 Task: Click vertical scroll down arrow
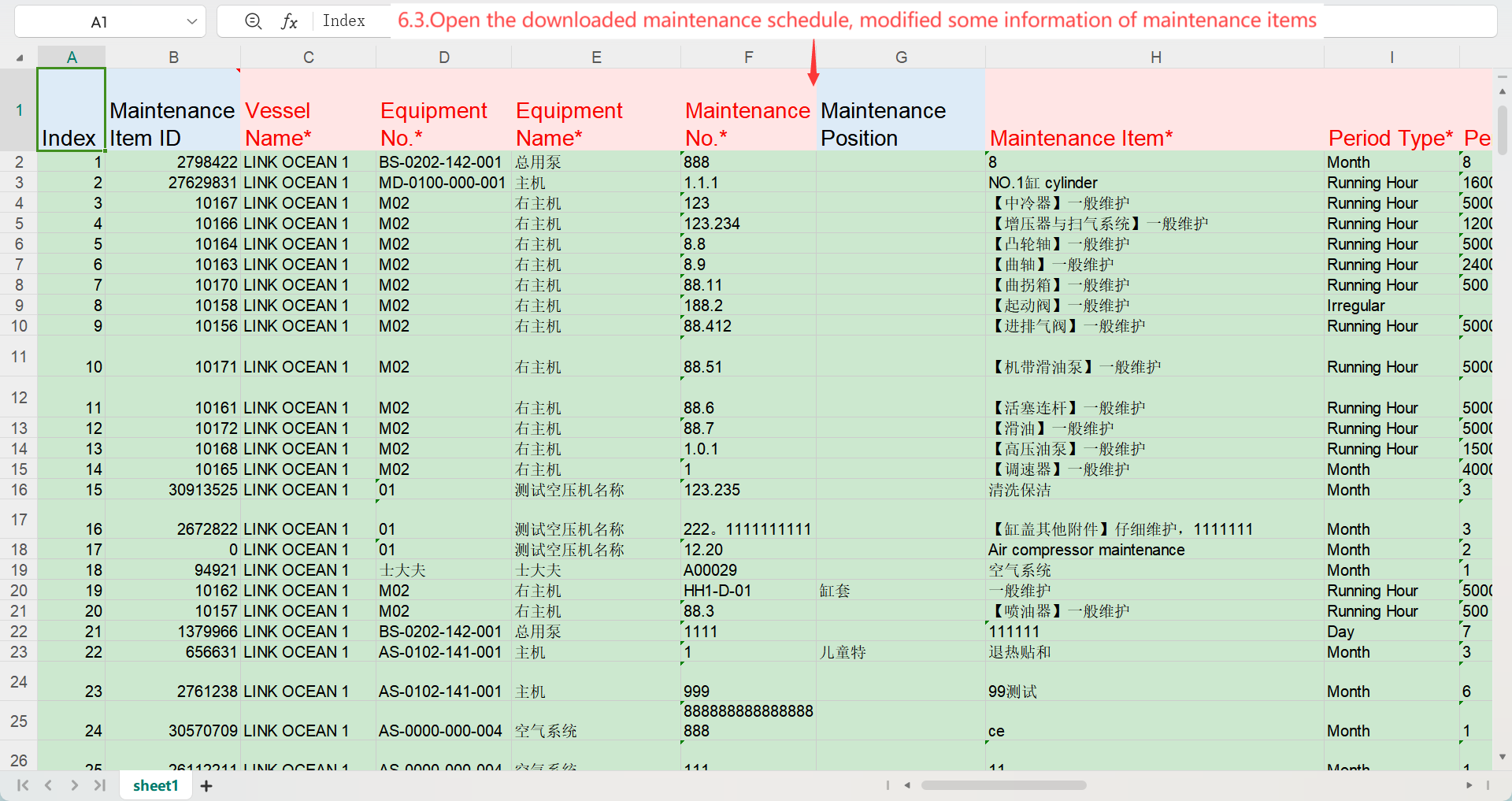(x=1503, y=757)
